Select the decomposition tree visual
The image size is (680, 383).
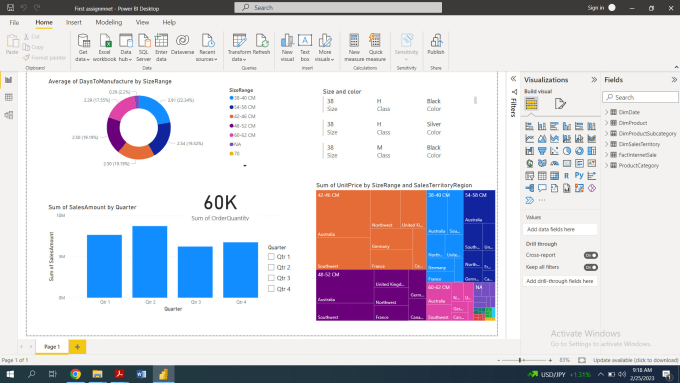click(529, 188)
